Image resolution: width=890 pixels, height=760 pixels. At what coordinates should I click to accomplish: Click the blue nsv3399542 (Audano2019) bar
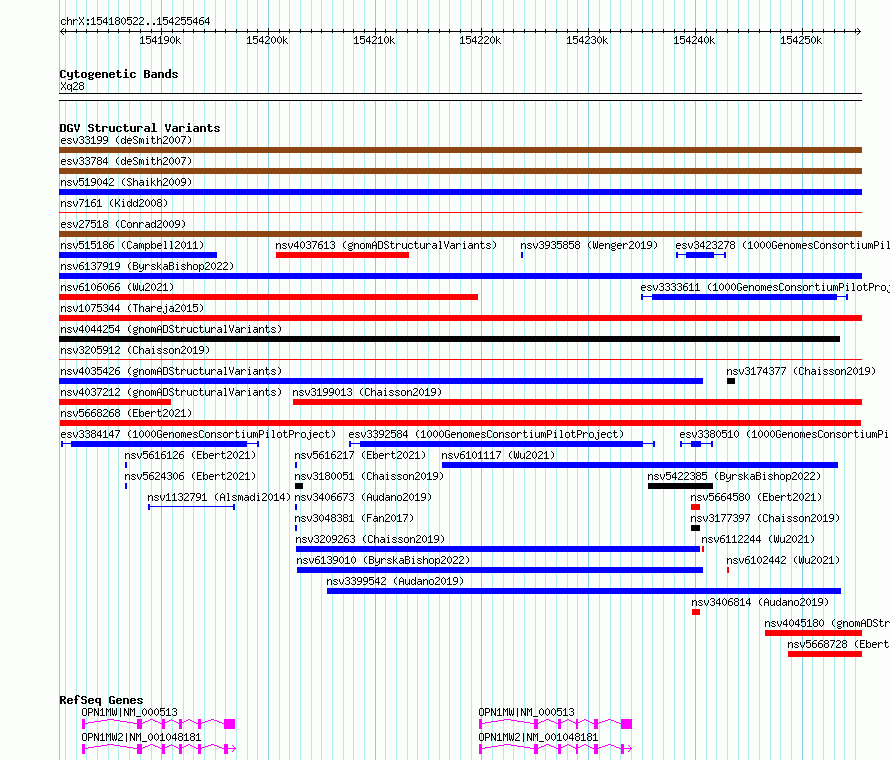pyautogui.click(x=584, y=591)
